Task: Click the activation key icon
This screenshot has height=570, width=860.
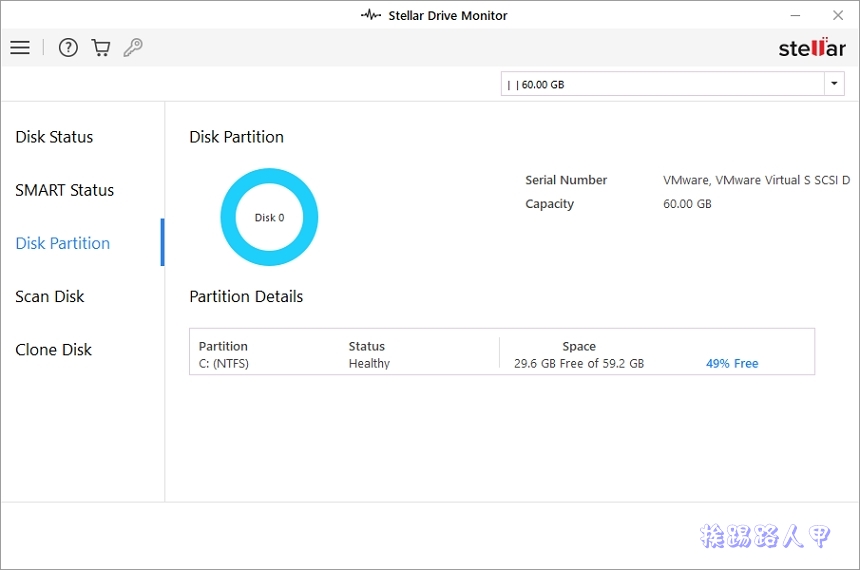Action: coord(133,48)
